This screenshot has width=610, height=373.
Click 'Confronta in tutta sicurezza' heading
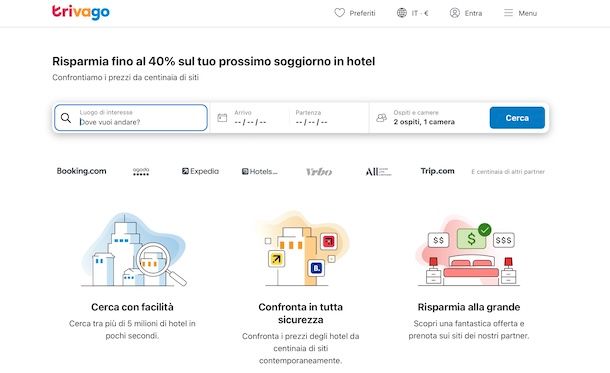click(x=300, y=313)
